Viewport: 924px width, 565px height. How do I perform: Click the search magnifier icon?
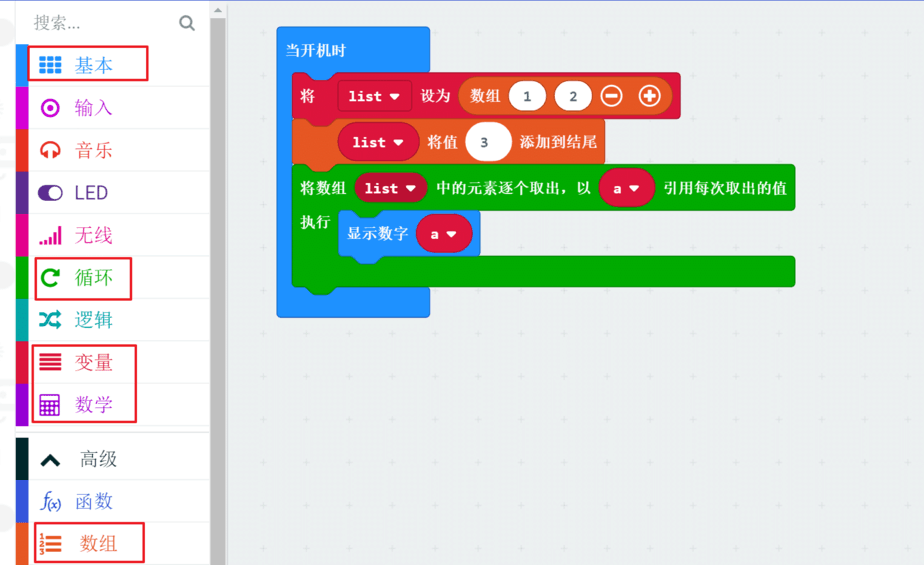pos(187,23)
